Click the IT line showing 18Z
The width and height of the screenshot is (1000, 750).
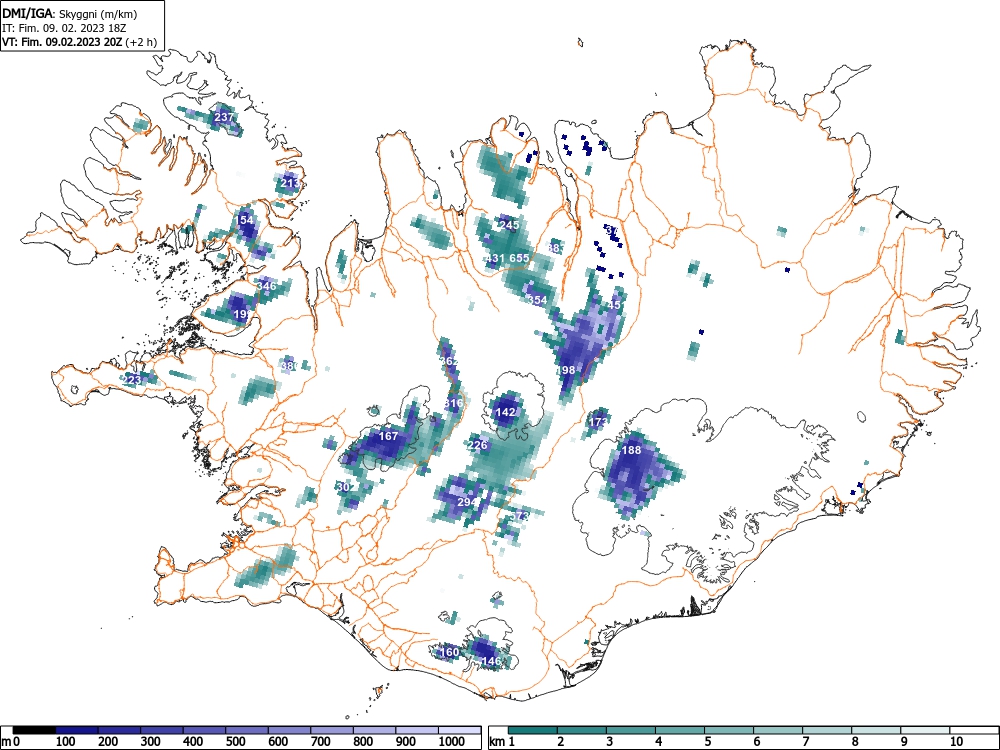pyautogui.click(x=64, y=28)
